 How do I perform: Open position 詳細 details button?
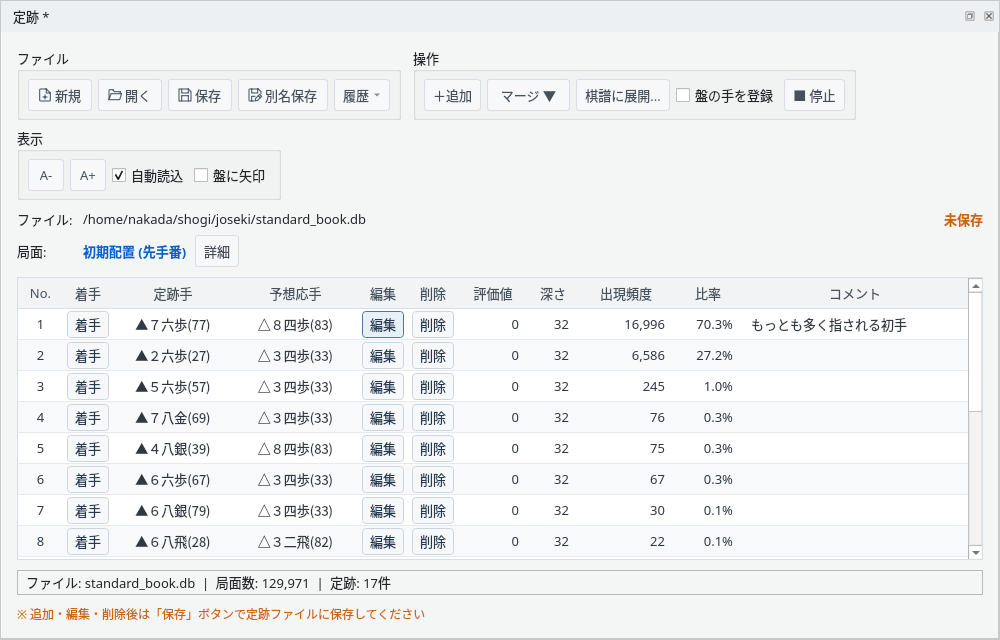tap(217, 251)
